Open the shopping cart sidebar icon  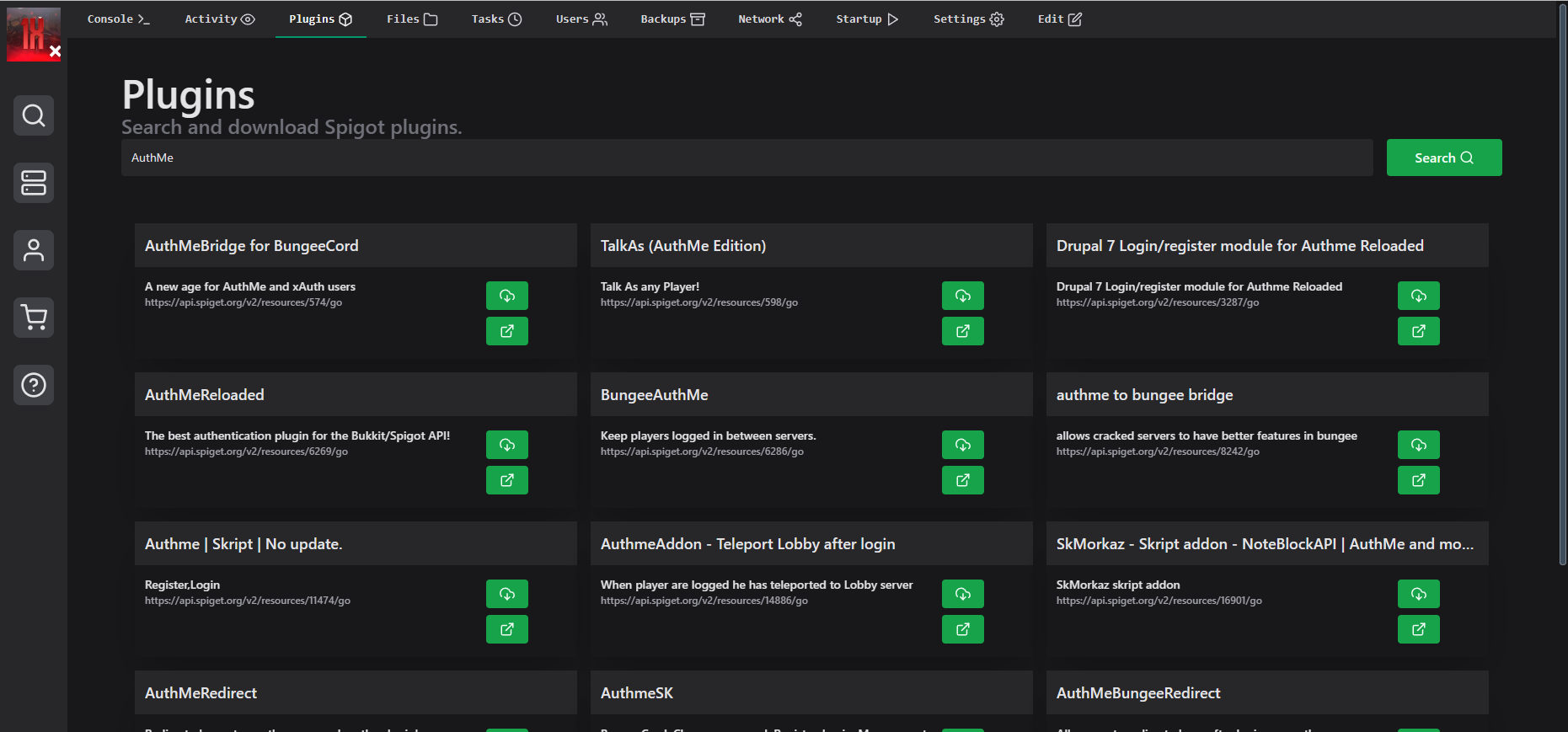tap(34, 318)
